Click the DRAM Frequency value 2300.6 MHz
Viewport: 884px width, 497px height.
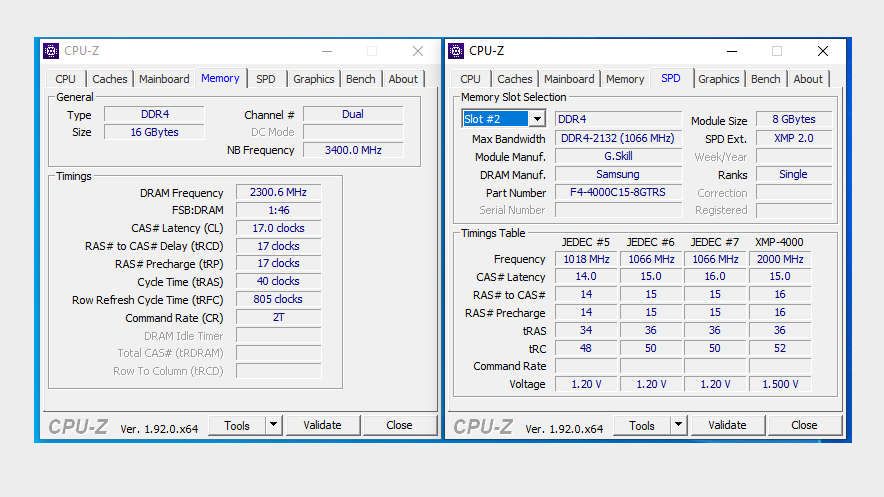click(279, 192)
